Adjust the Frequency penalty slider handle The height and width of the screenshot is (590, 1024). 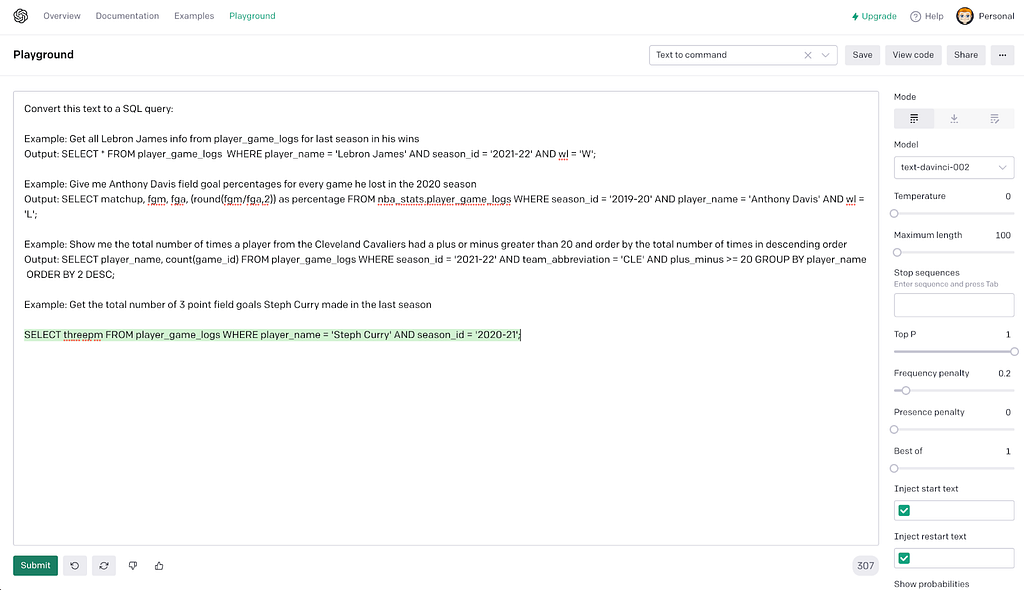click(906, 391)
